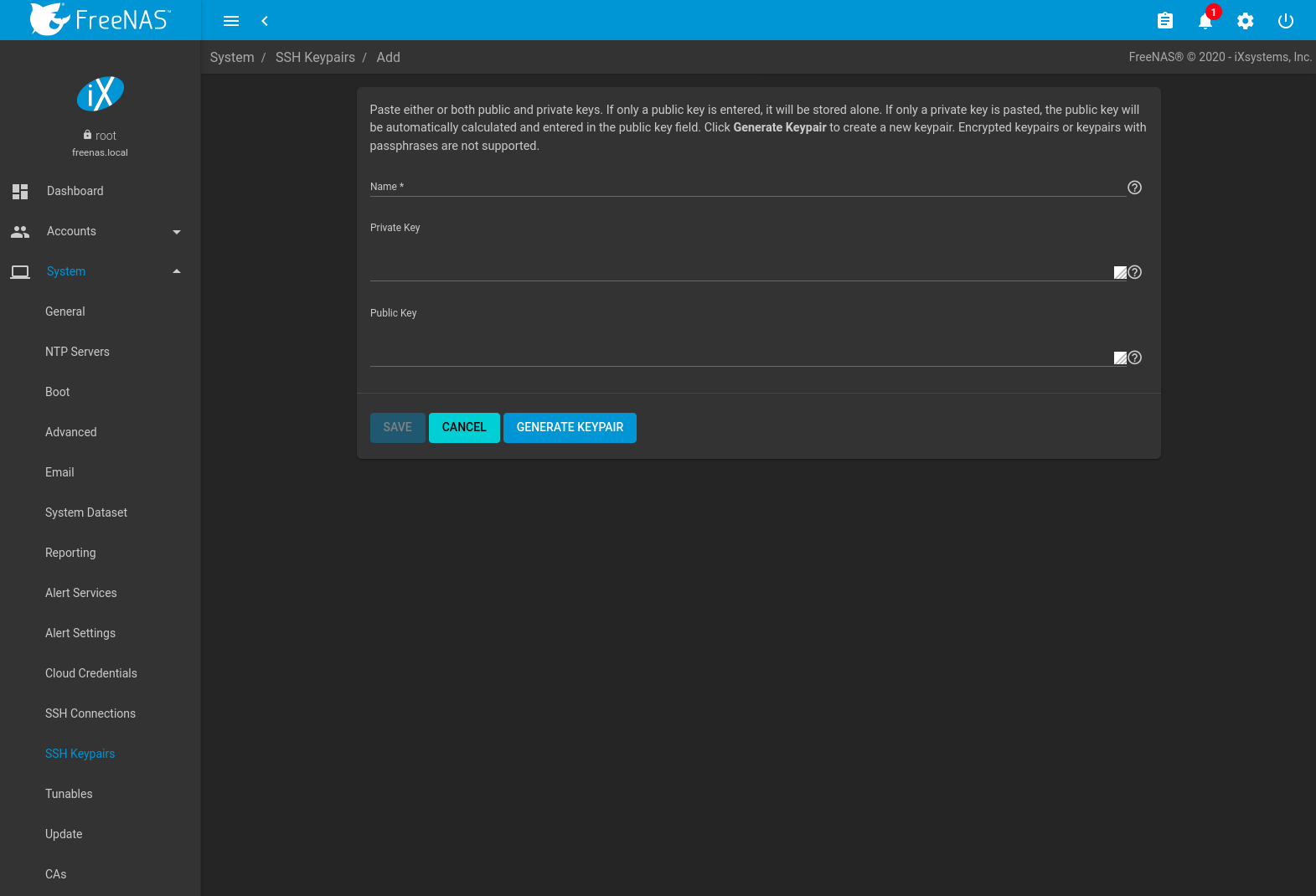Open the task manager clipboard icon
The image size is (1316, 896).
(1164, 21)
